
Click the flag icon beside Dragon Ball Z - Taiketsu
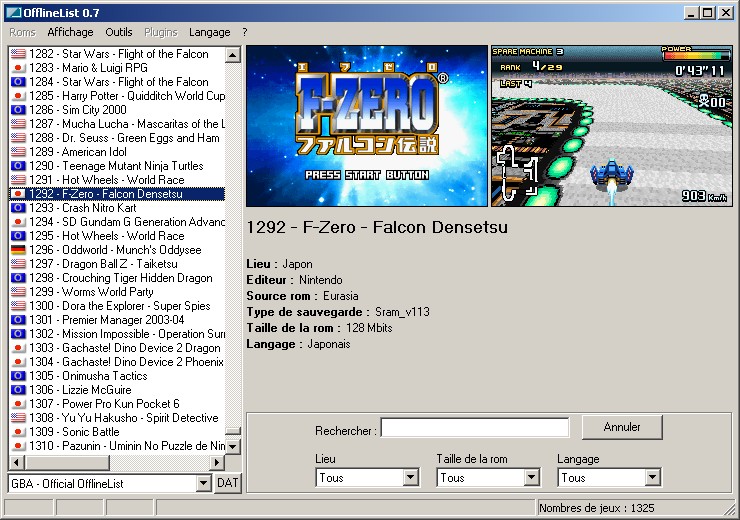17,264
